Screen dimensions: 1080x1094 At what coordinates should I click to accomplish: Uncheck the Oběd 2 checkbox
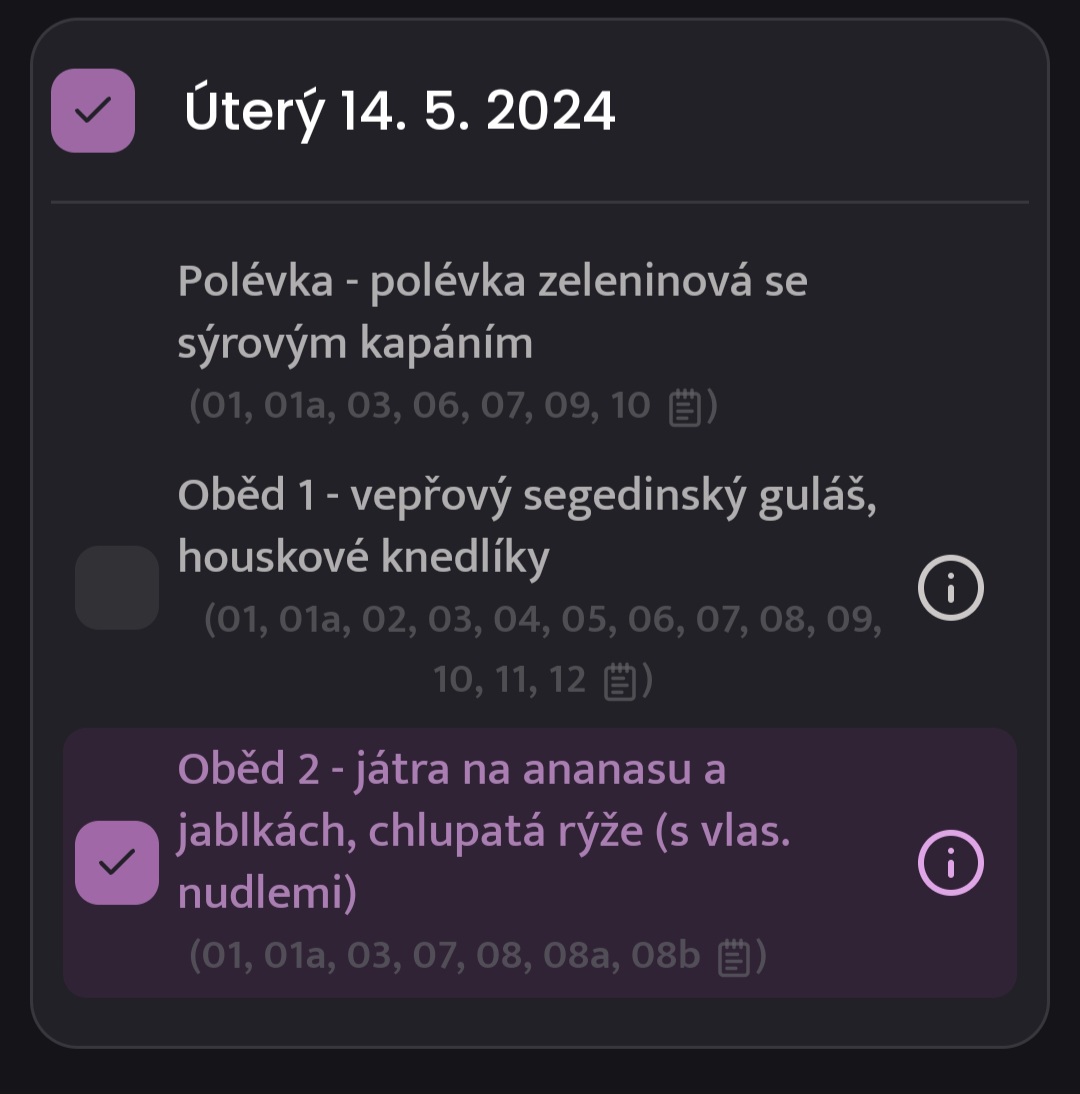pos(117,862)
